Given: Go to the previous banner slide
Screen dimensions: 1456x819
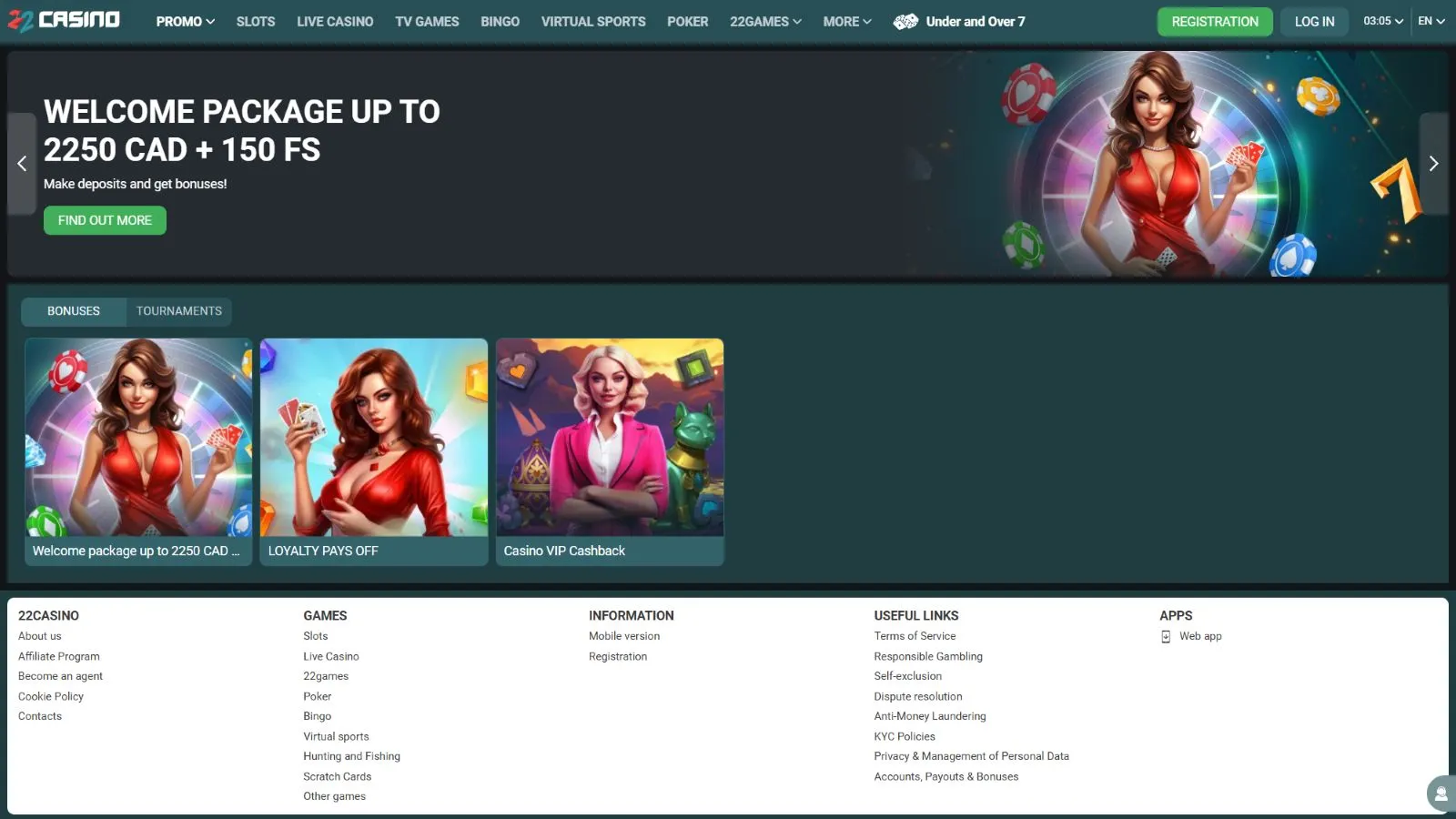Looking at the screenshot, I should [22, 164].
